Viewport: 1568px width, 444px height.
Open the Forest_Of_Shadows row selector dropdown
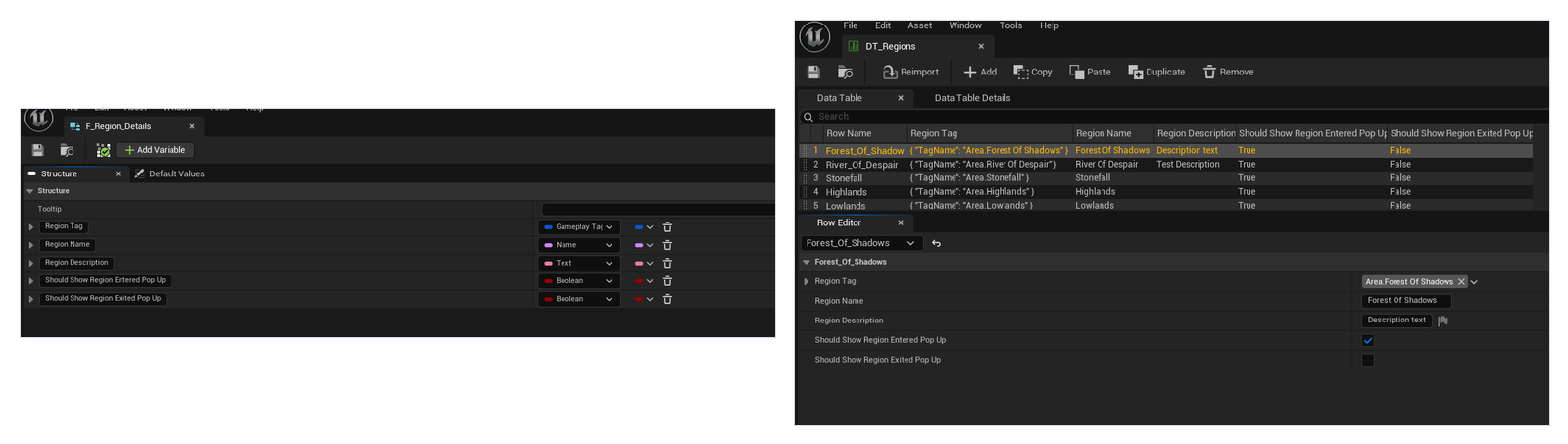click(x=859, y=243)
